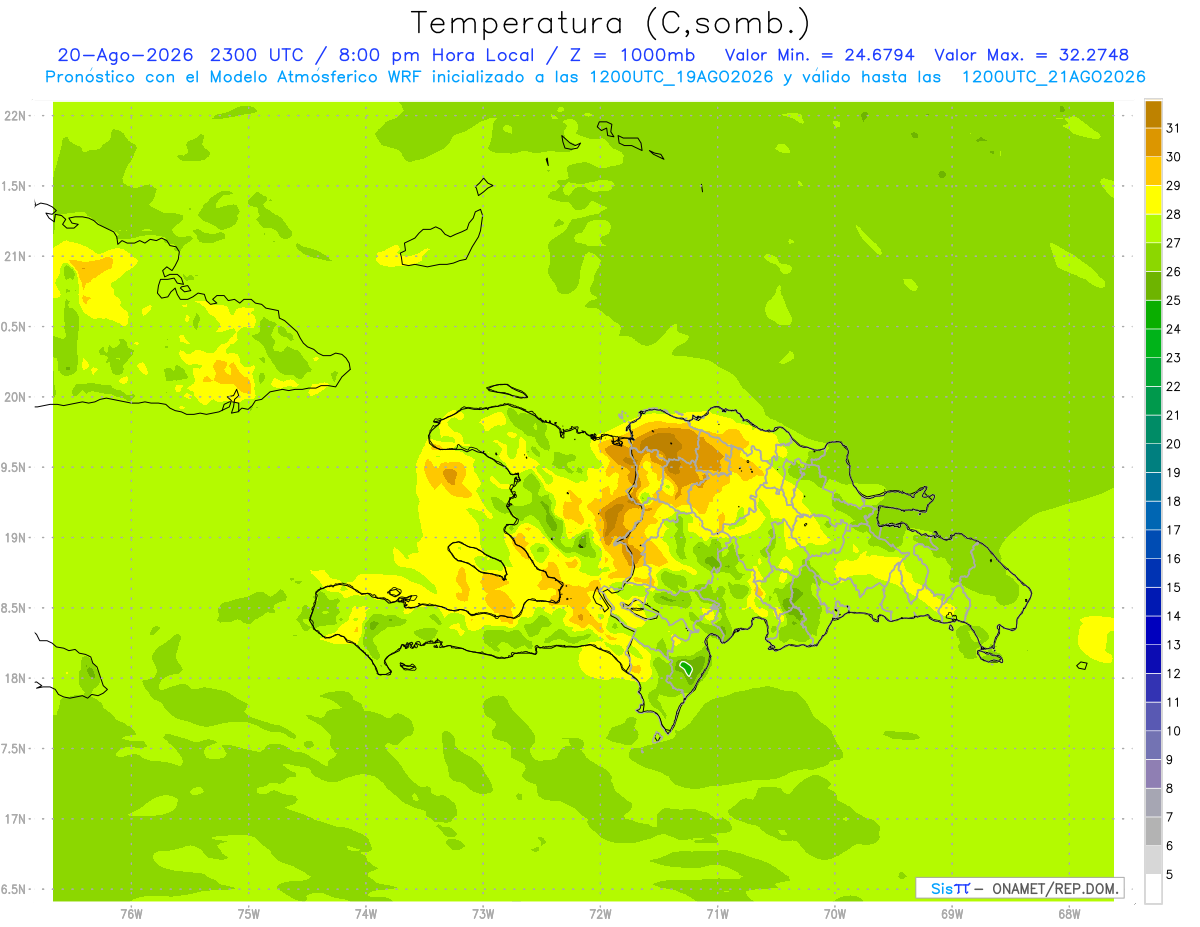Viewport: 1200px width, 927px height.
Task: Pick the legend swatch between 20 and 21
Action: click(1153, 430)
